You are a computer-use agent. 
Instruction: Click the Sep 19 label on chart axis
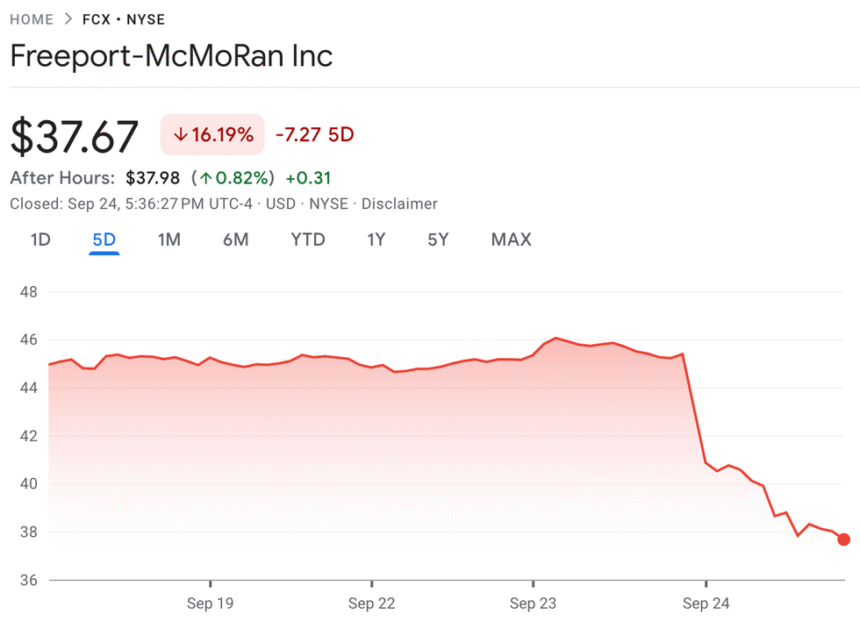click(x=211, y=604)
